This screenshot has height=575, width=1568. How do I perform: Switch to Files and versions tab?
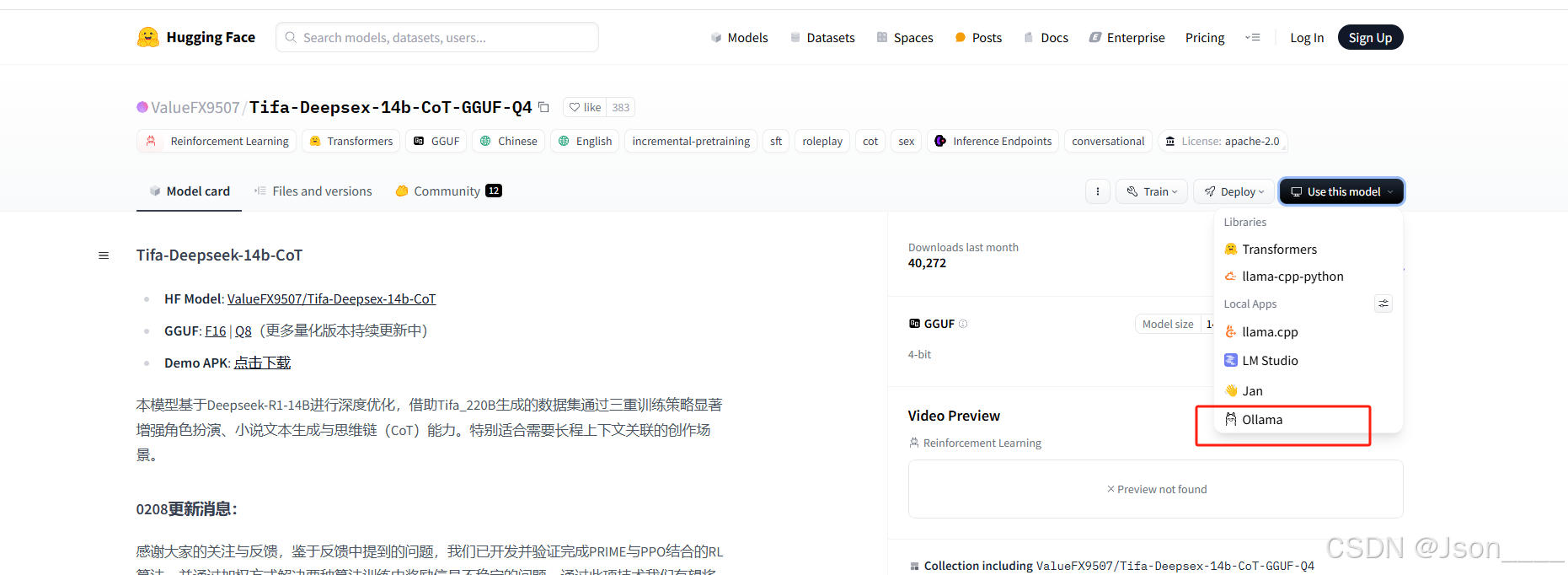coord(313,191)
